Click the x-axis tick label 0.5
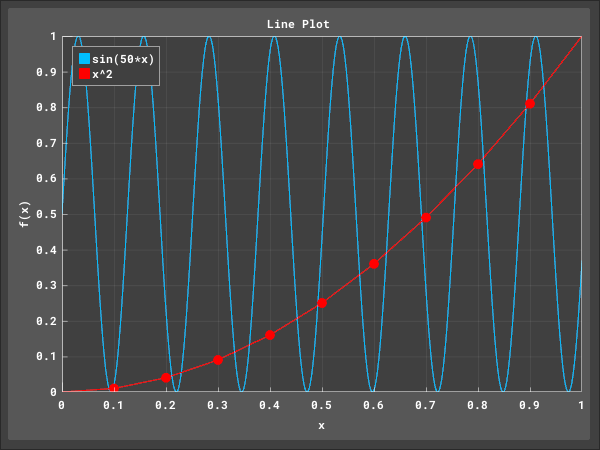 pyautogui.click(x=321, y=405)
